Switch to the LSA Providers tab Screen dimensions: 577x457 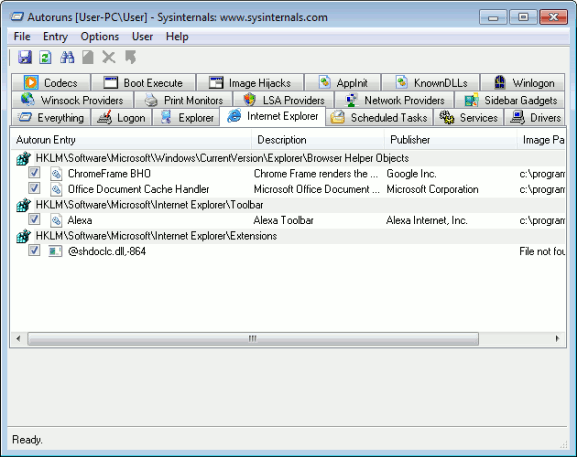point(283,100)
